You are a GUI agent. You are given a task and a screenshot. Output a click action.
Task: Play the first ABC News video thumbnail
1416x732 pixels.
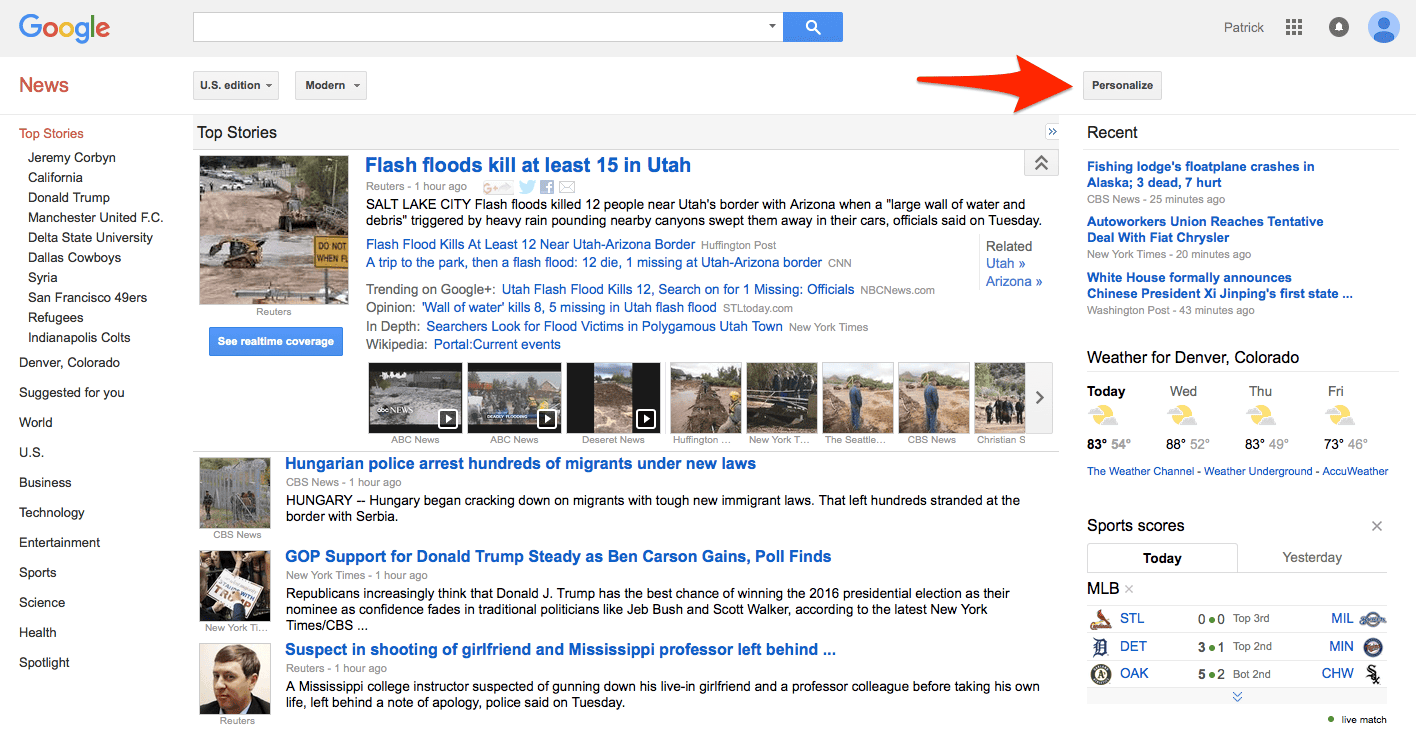coord(415,397)
